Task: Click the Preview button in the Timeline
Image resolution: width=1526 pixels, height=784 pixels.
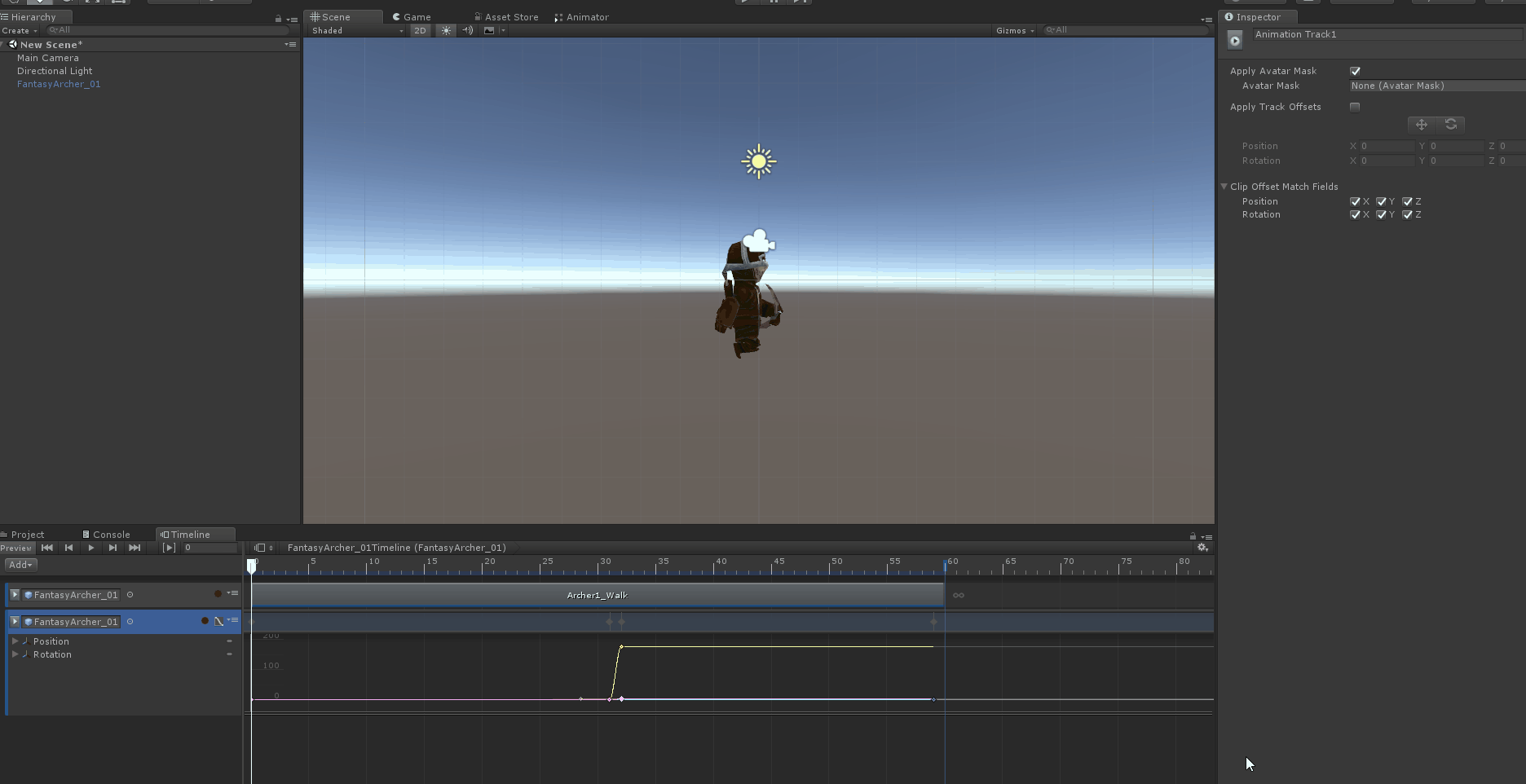Action: coord(16,548)
